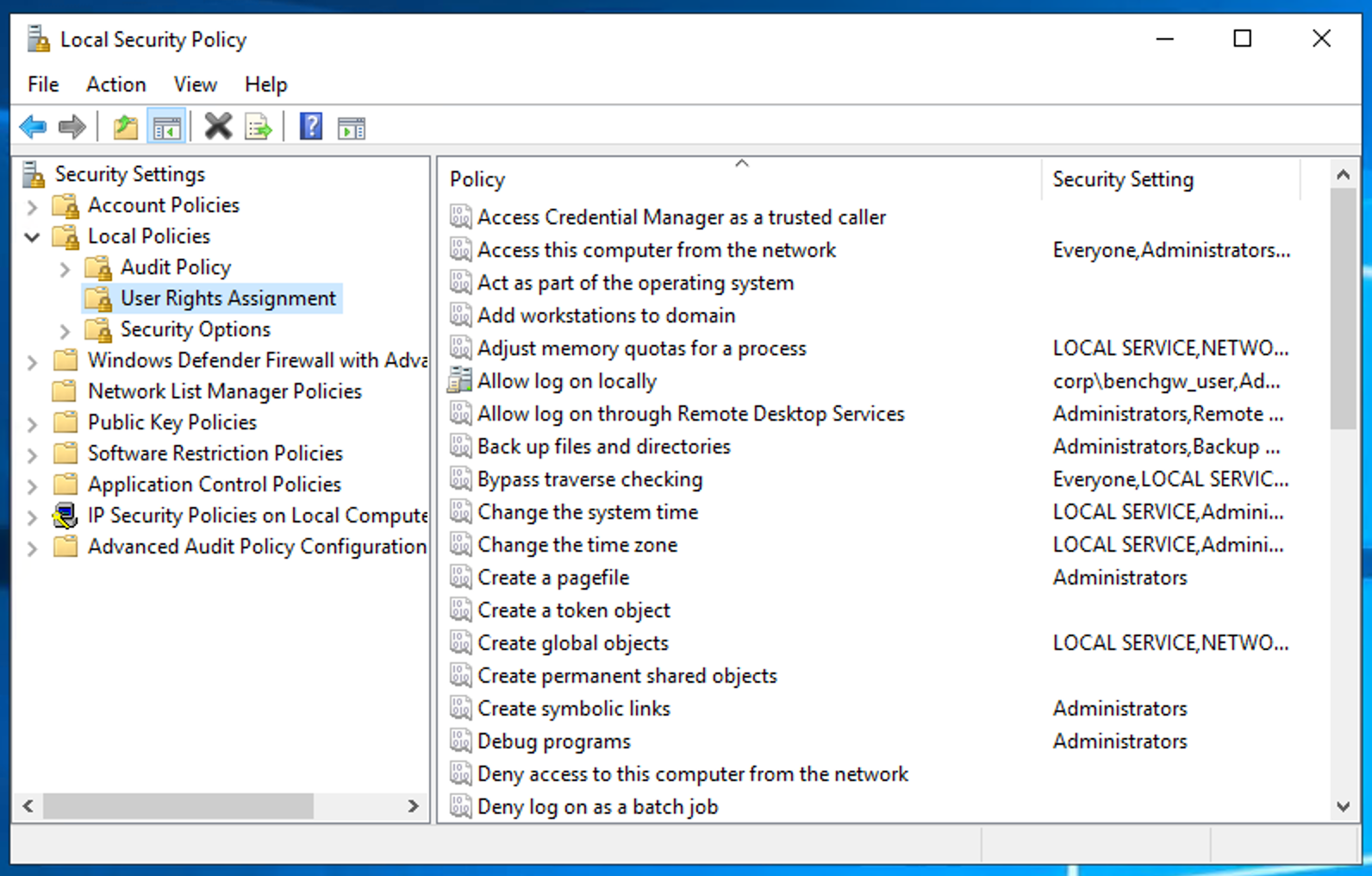Image resolution: width=1372 pixels, height=876 pixels.
Task: Expand the Audit Policy node
Action: [x=65, y=269]
